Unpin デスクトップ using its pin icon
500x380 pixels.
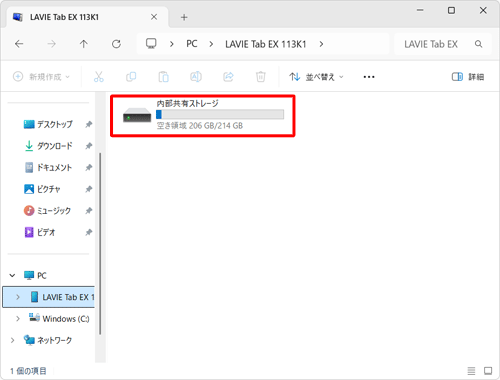88,124
